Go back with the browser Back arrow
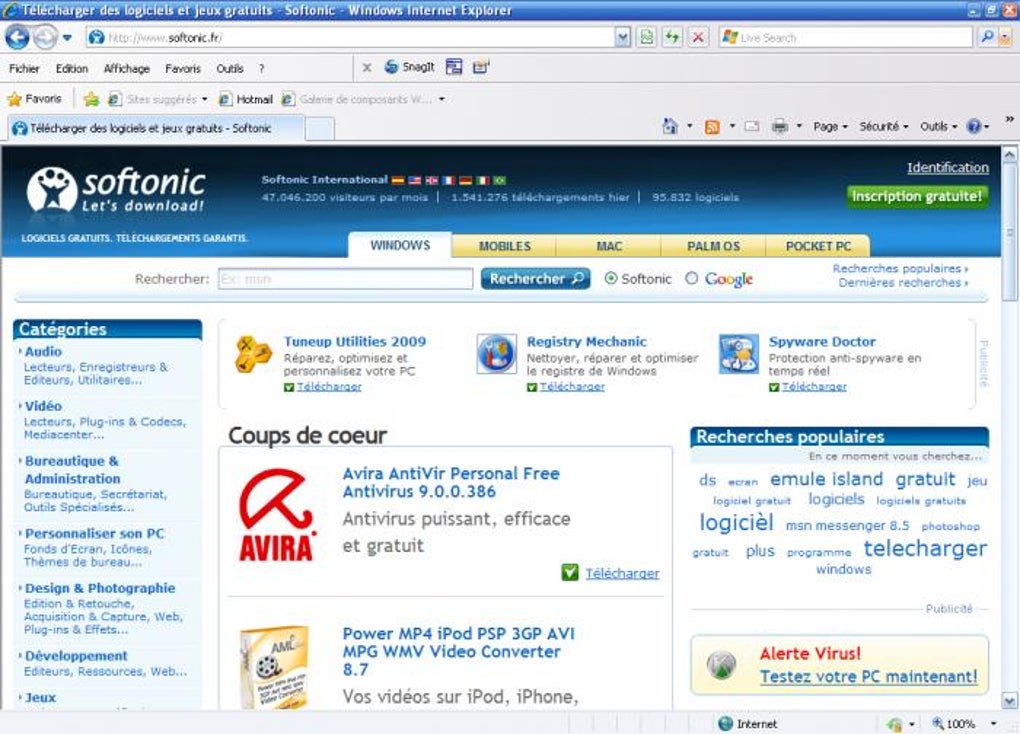The height and width of the screenshot is (734, 1020). tap(18, 37)
